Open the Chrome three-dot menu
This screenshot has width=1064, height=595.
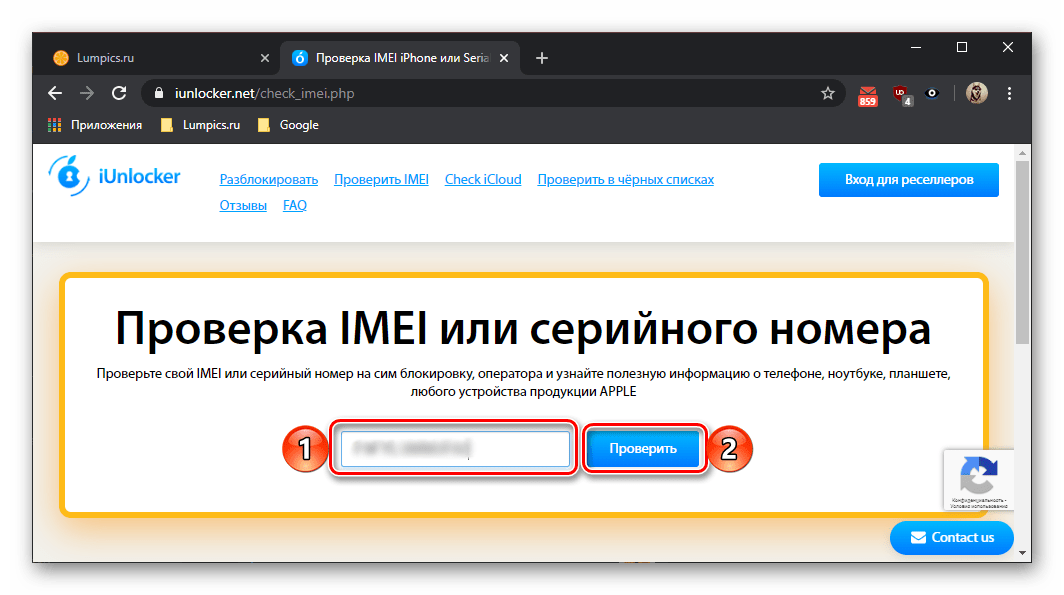click(x=1009, y=94)
